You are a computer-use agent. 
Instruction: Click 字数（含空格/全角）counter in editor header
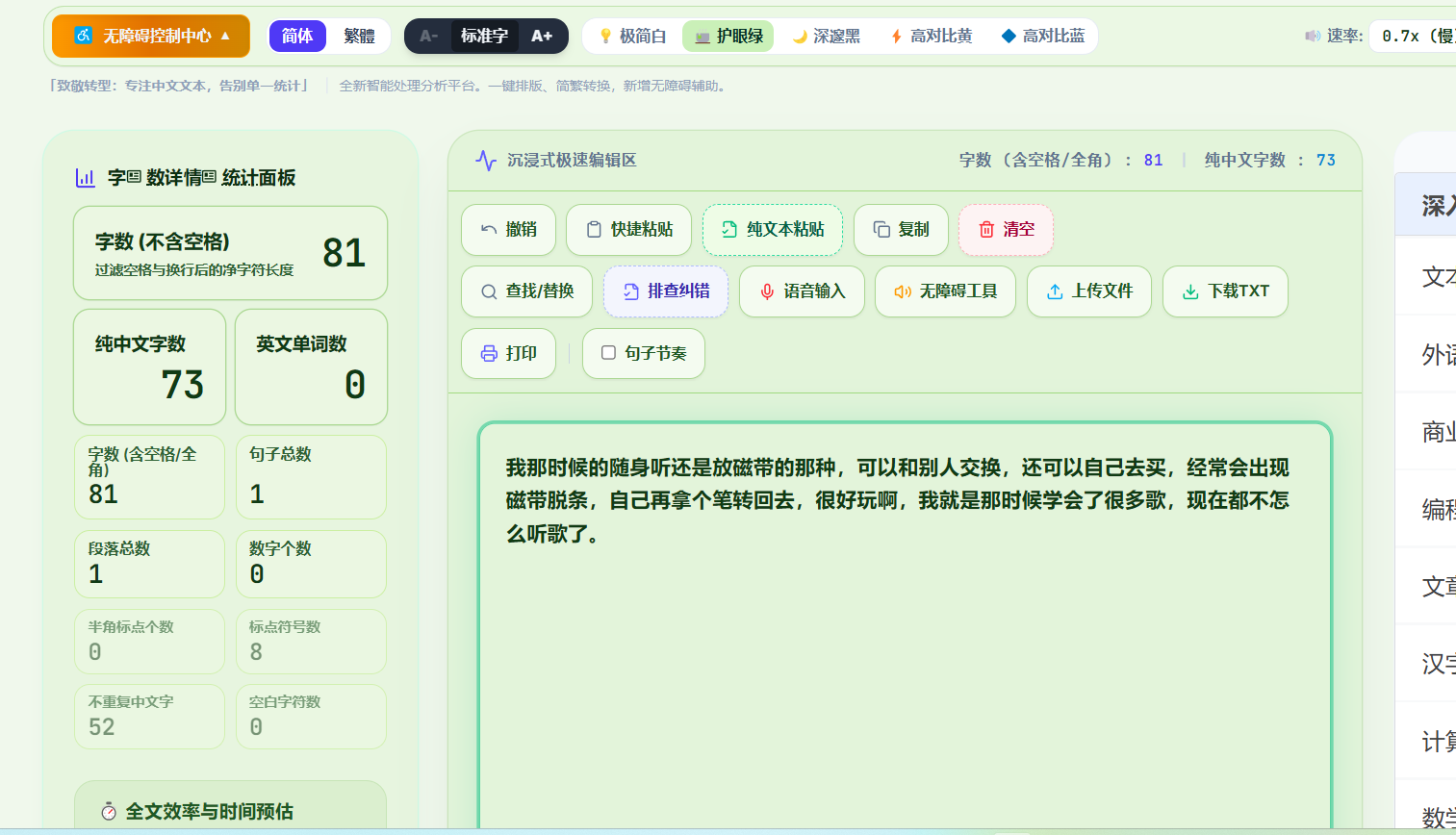click(x=1060, y=160)
